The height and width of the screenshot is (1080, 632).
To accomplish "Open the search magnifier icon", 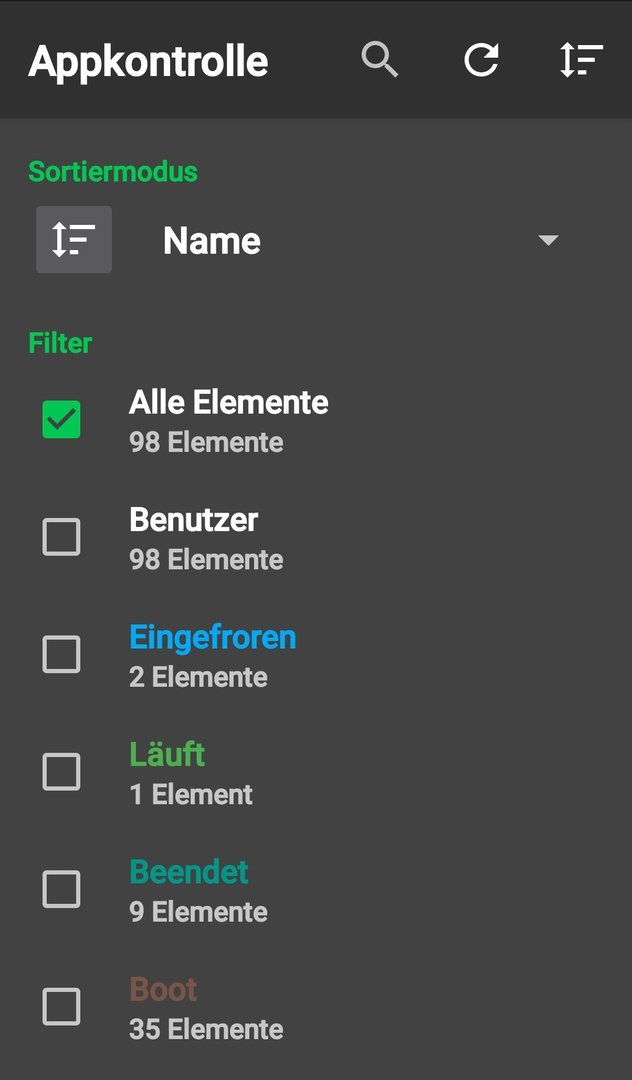I will pos(380,60).
